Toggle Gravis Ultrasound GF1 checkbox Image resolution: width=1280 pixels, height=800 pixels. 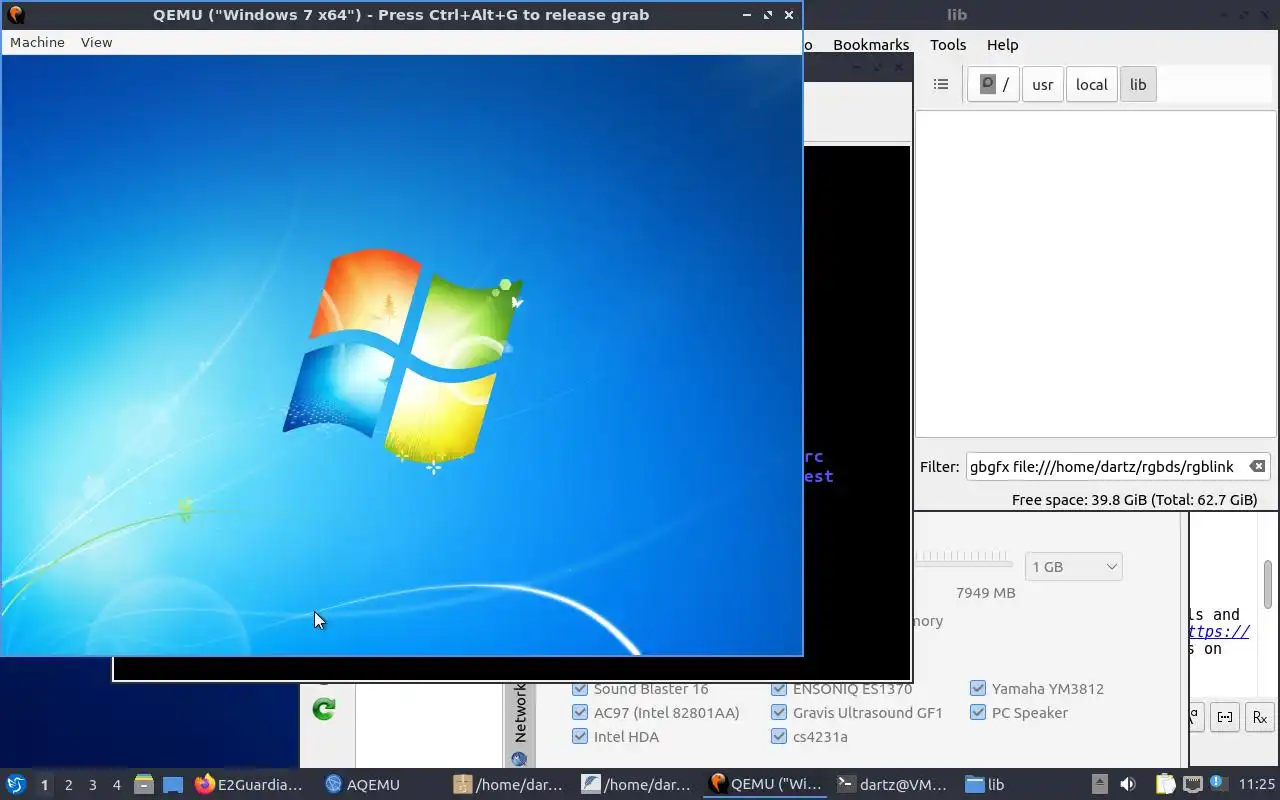779,712
